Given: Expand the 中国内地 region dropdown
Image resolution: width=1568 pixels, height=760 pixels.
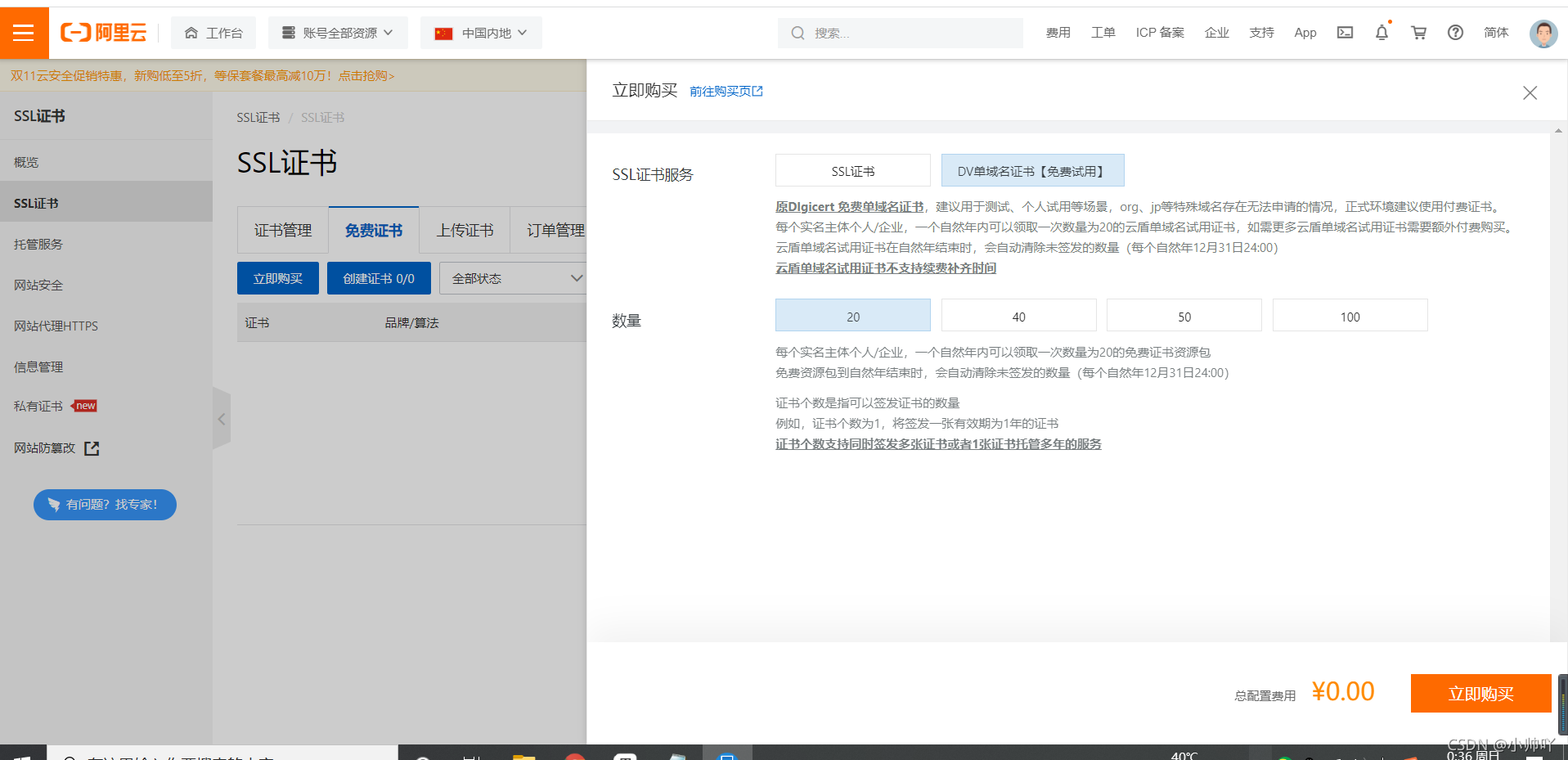Looking at the screenshot, I should (481, 33).
